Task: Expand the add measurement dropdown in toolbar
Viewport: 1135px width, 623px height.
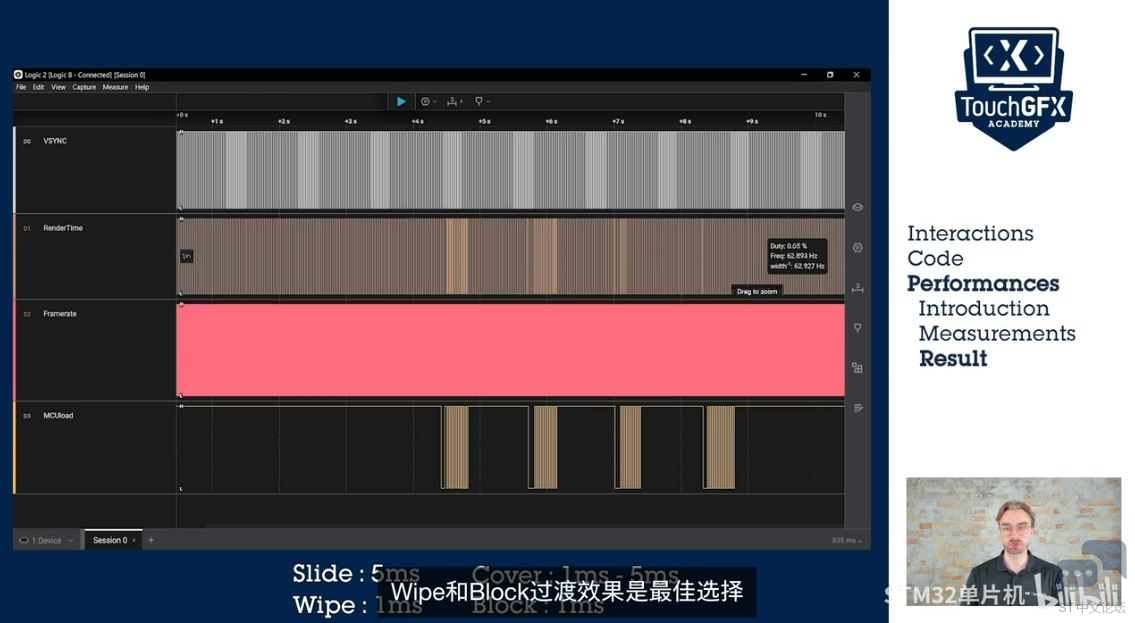Action: tap(455, 101)
